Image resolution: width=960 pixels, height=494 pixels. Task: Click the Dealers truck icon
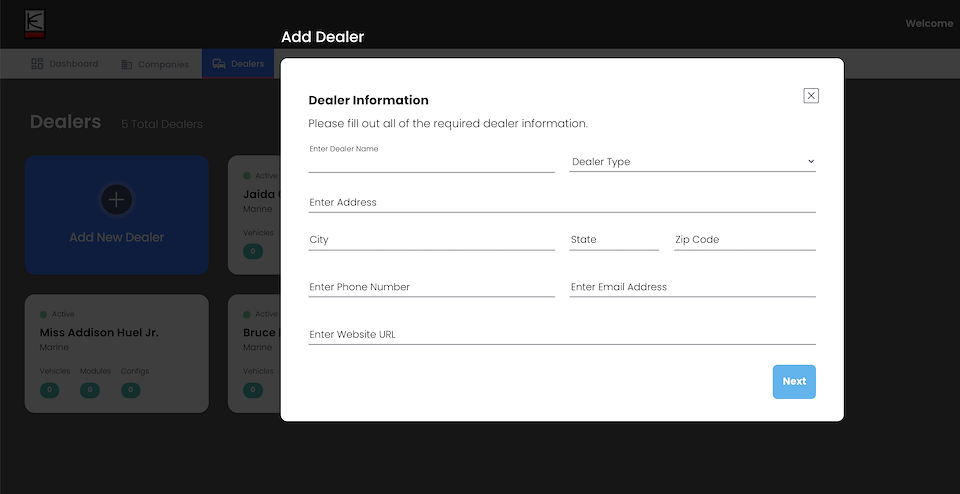tap(219, 64)
